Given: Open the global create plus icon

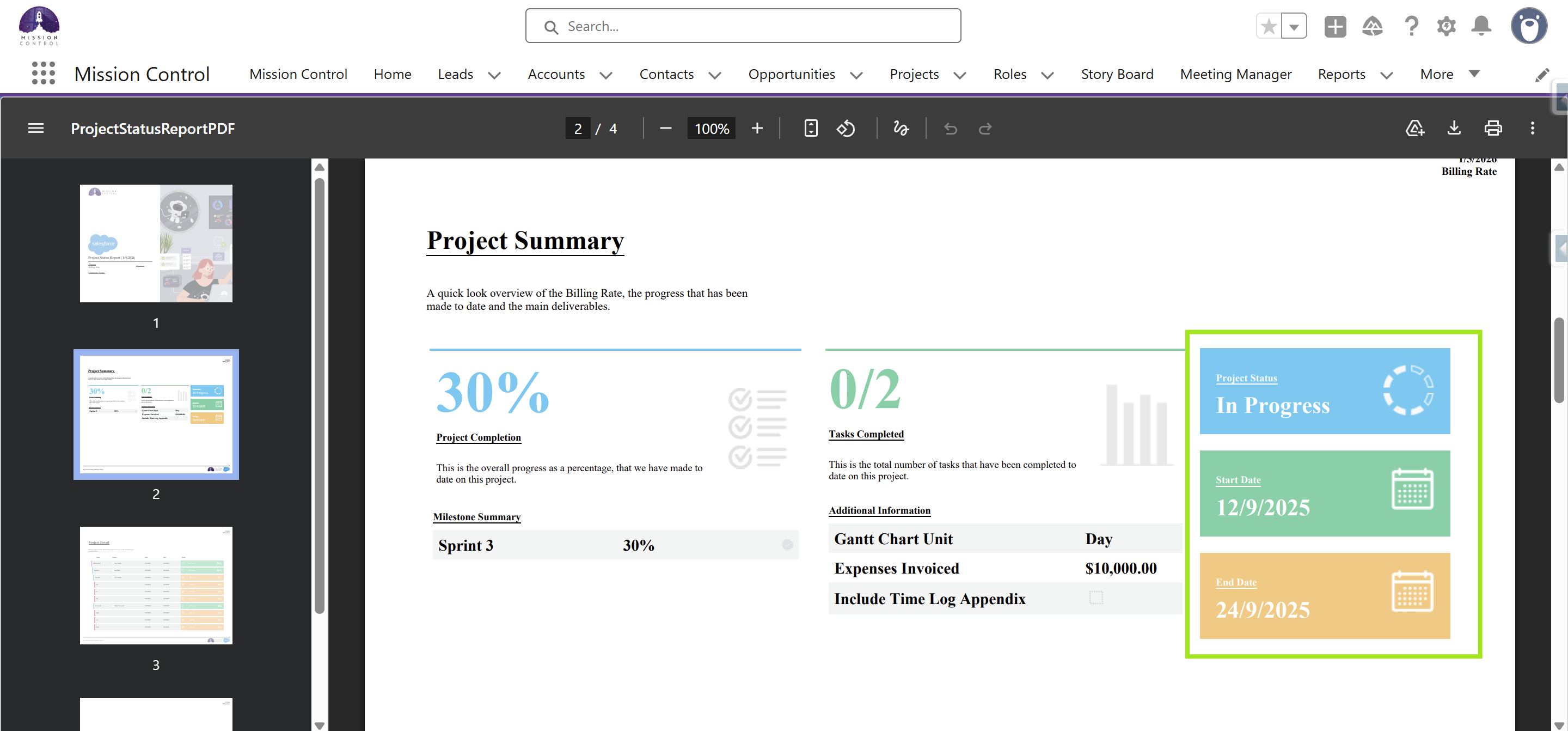Looking at the screenshot, I should pos(1335,26).
